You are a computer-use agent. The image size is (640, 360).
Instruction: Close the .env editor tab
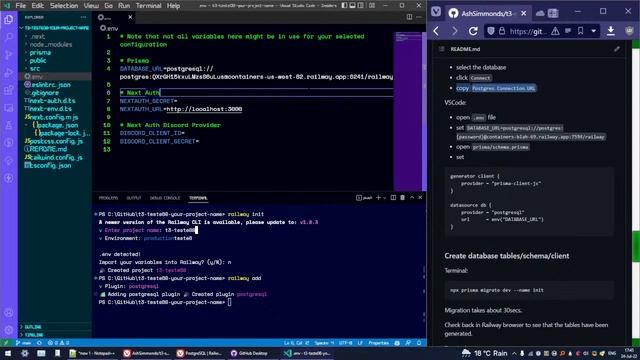130,17
